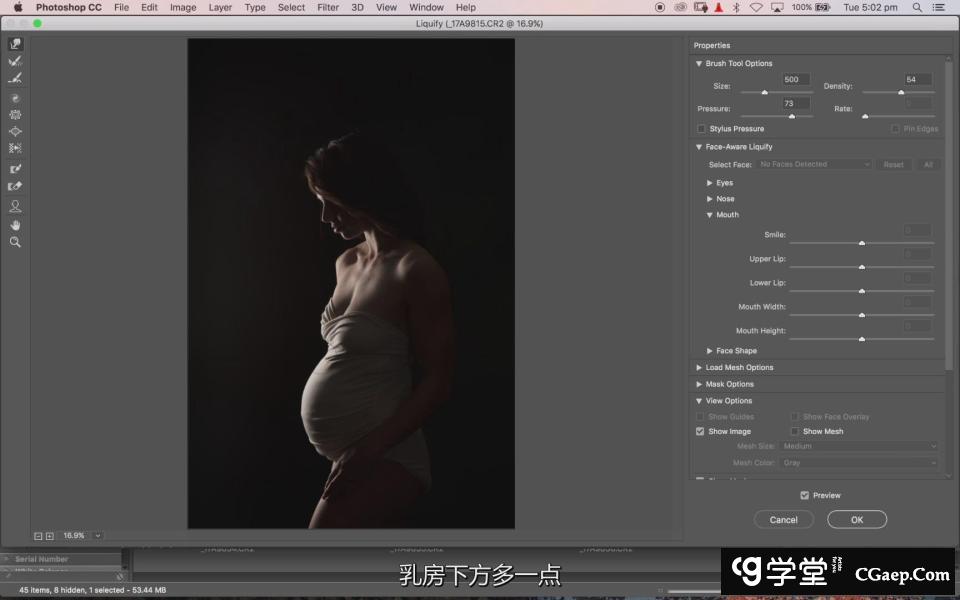Enable the Stylus Pressure checkbox
Screen dimensions: 960x600
point(701,129)
